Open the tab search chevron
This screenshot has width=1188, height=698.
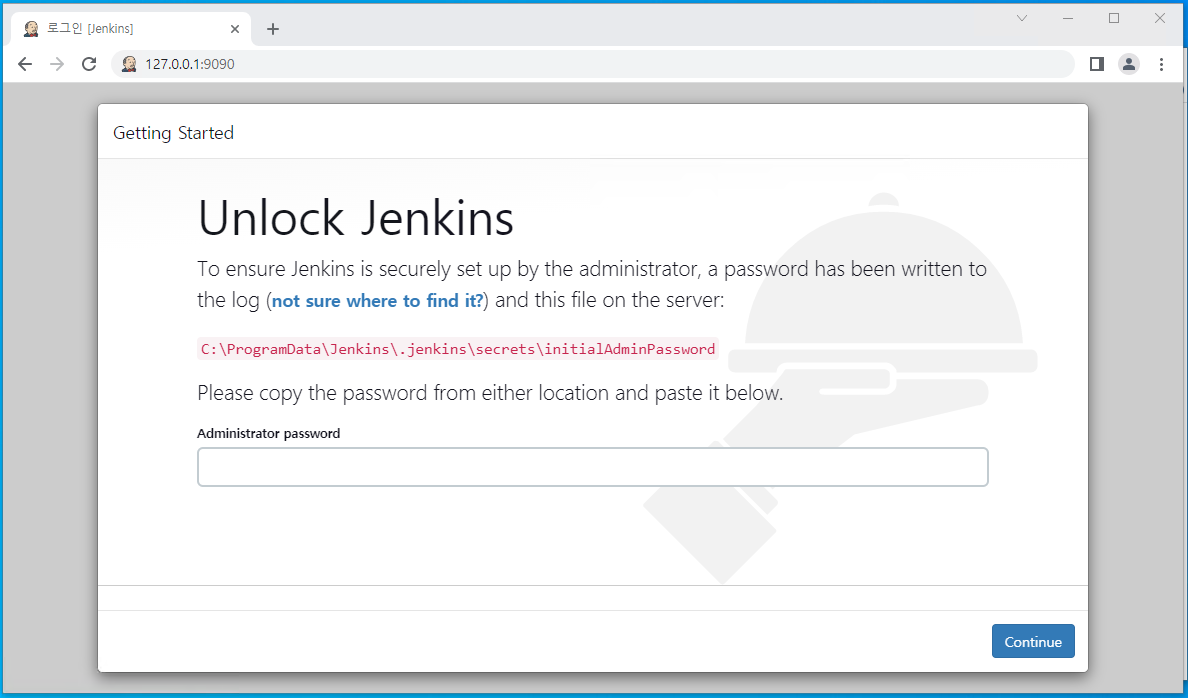pos(1021,18)
